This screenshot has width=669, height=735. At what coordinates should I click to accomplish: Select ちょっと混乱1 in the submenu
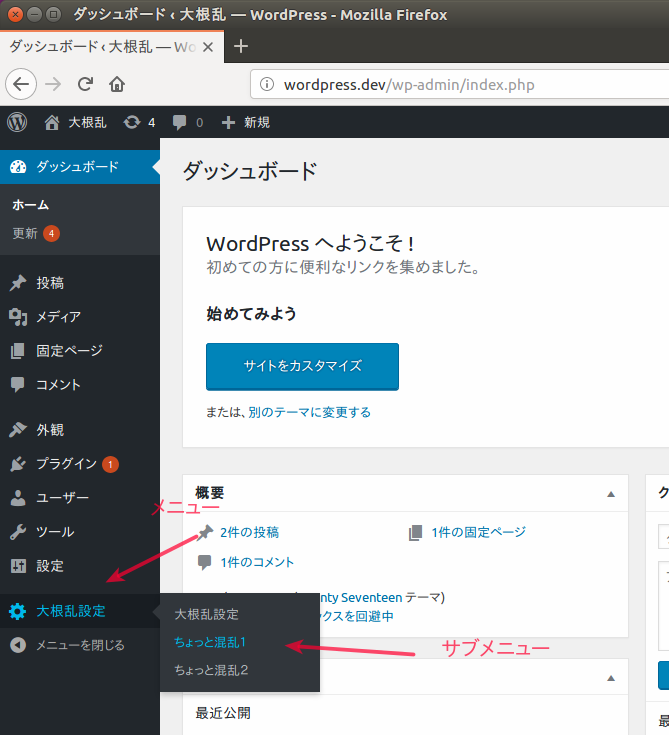point(210,642)
